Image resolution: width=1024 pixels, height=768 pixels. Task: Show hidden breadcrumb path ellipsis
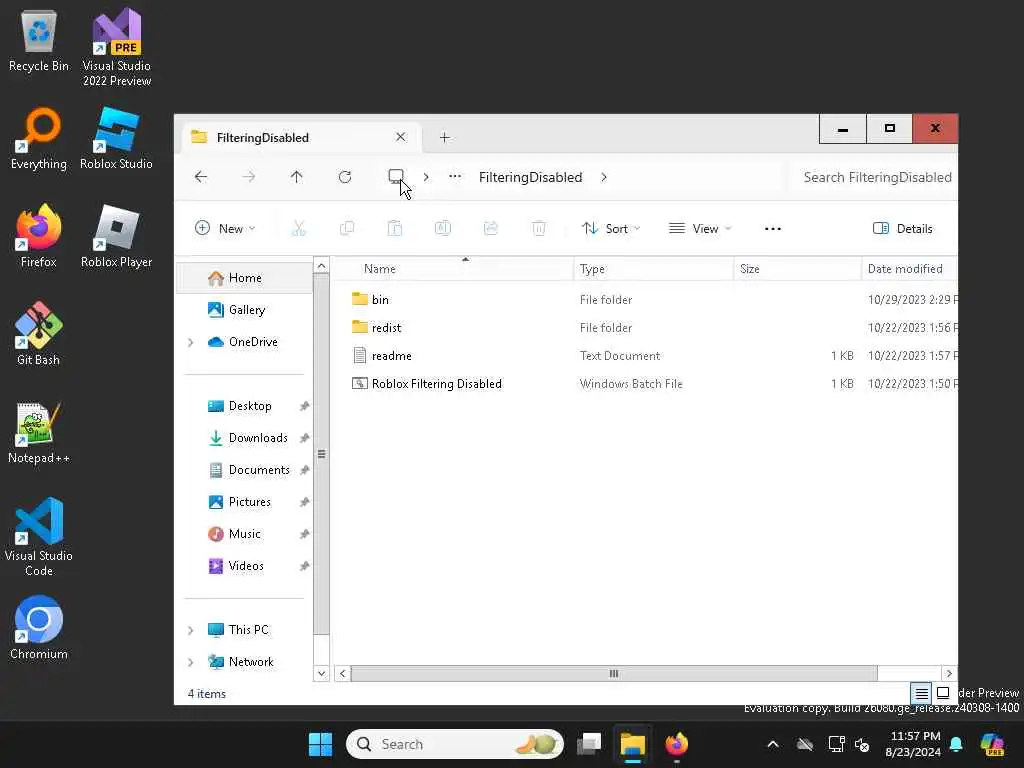click(x=455, y=176)
